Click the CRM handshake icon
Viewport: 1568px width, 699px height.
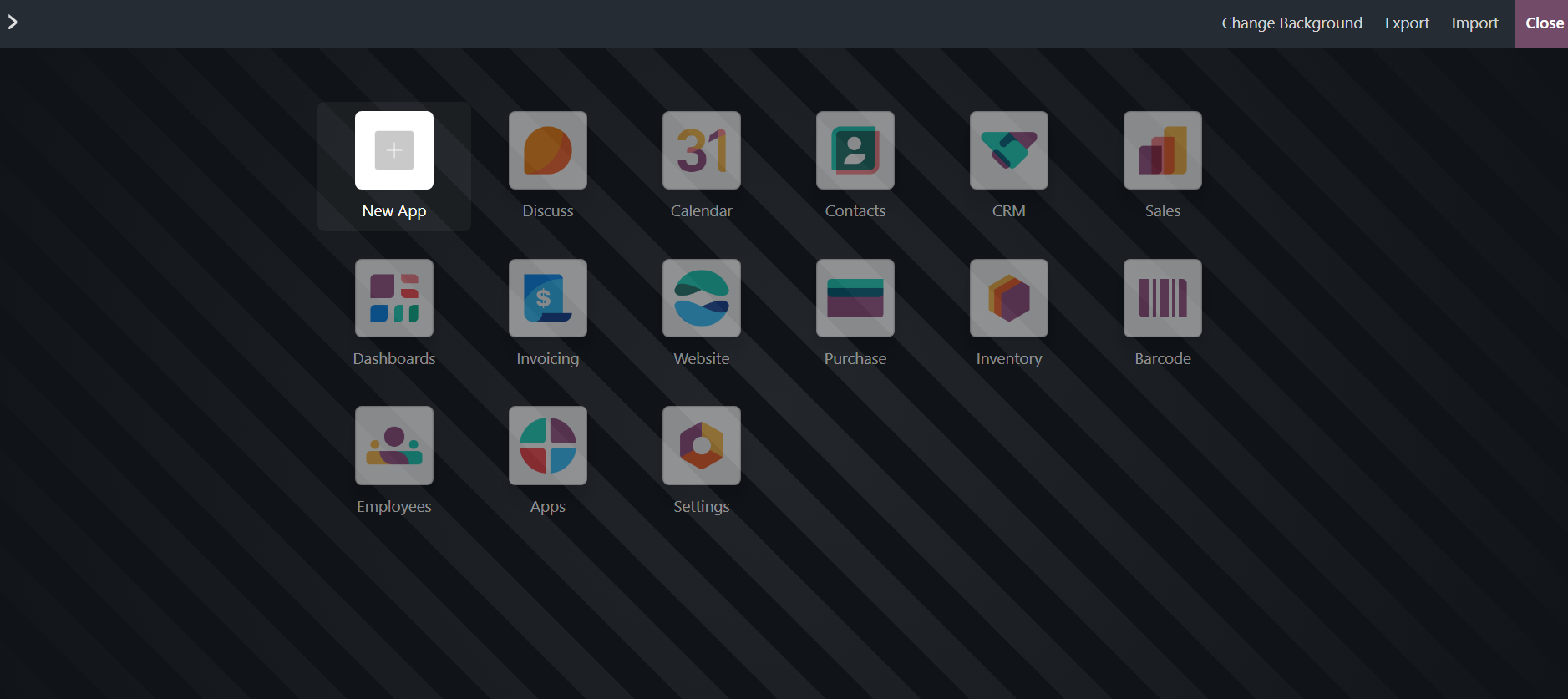(1008, 151)
